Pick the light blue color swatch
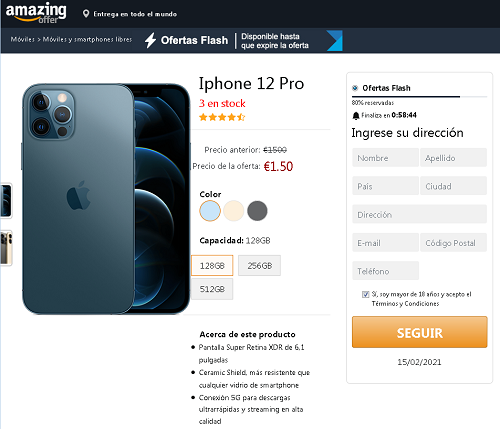Screen dimensions: 500x429 coord(210,211)
